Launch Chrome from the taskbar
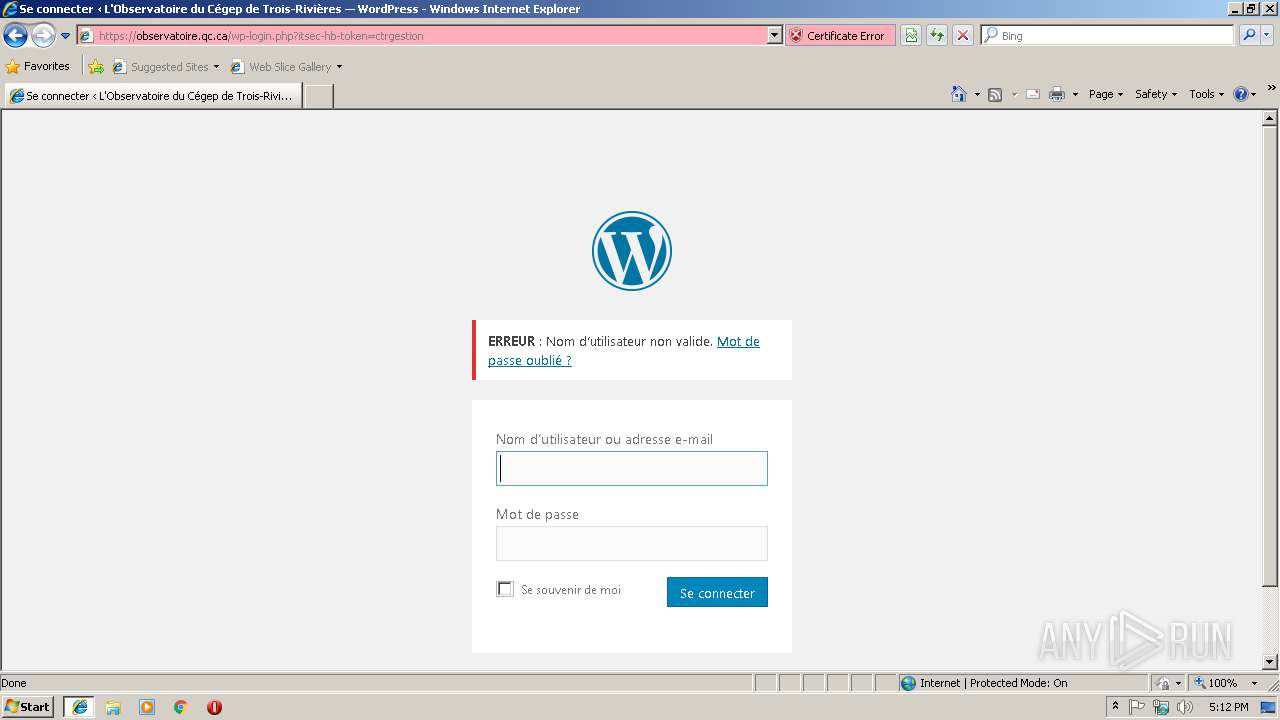This screenshot has width=1280, height=720. pos(181,707)
